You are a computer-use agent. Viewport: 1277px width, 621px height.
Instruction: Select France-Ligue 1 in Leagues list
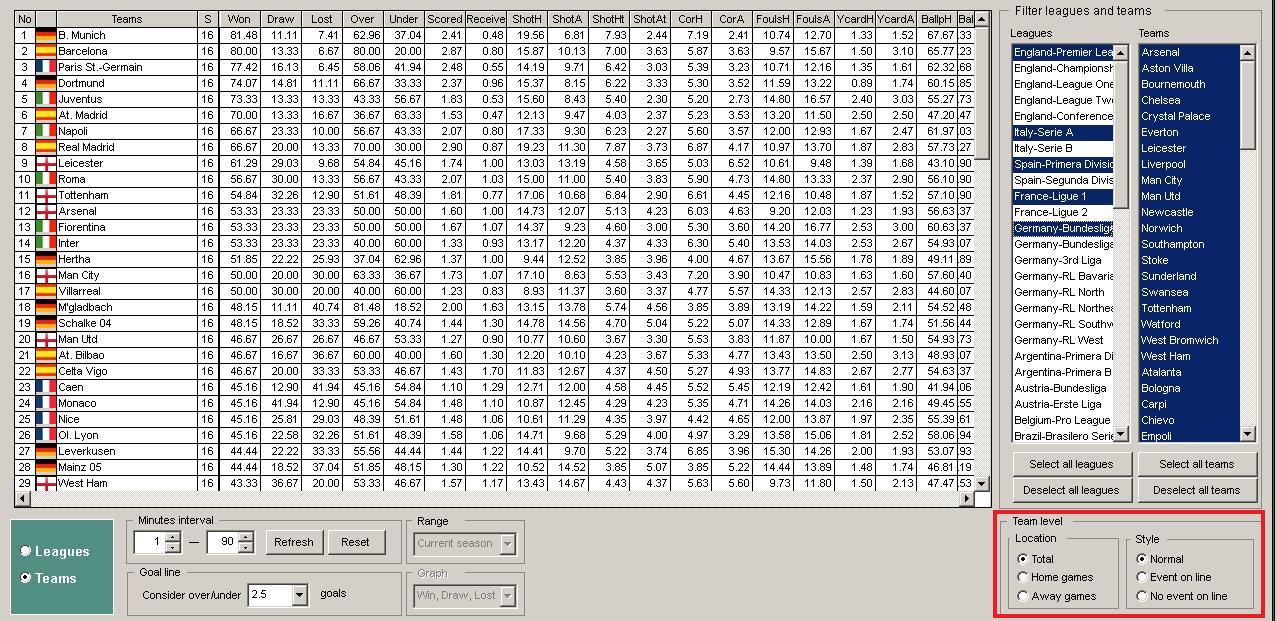click(x=1063, y=196)
